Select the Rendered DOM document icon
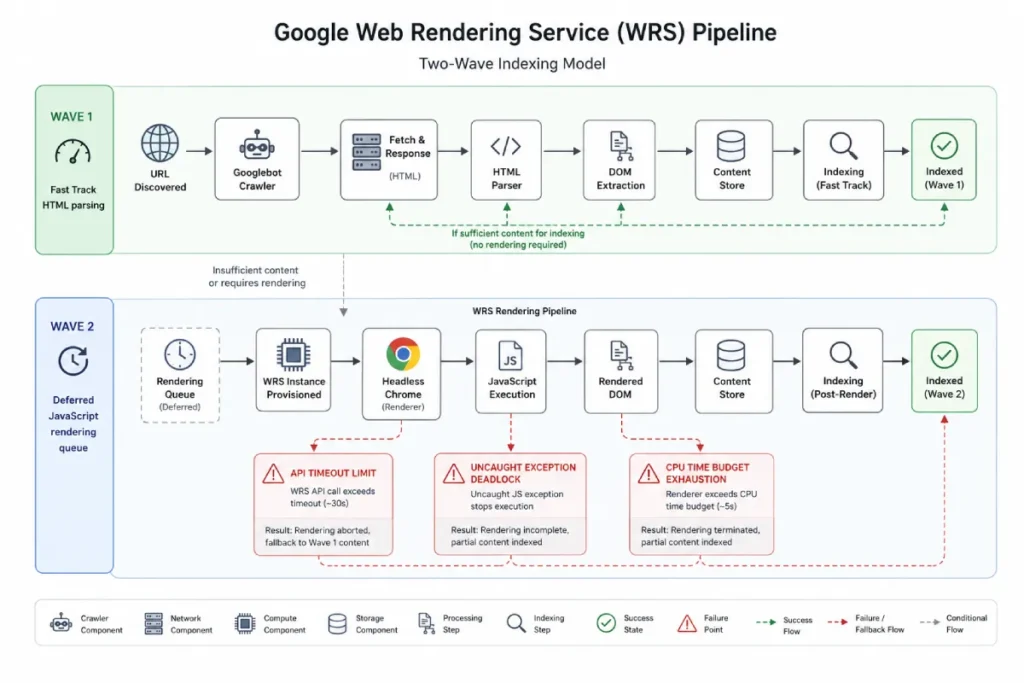1024x683 pixels. click(620, 356)
